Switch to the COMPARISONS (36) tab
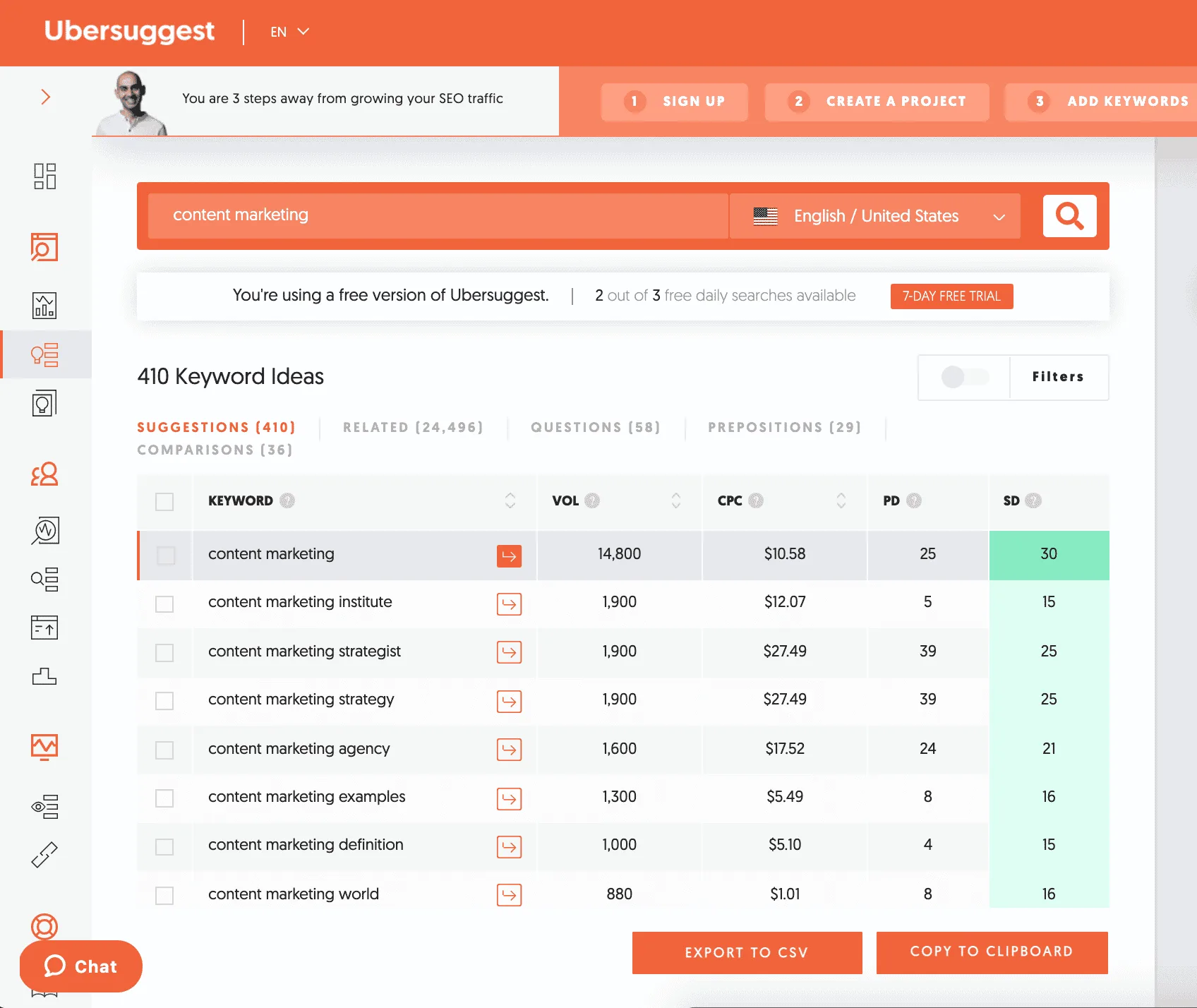 click(x=215, y=450)
